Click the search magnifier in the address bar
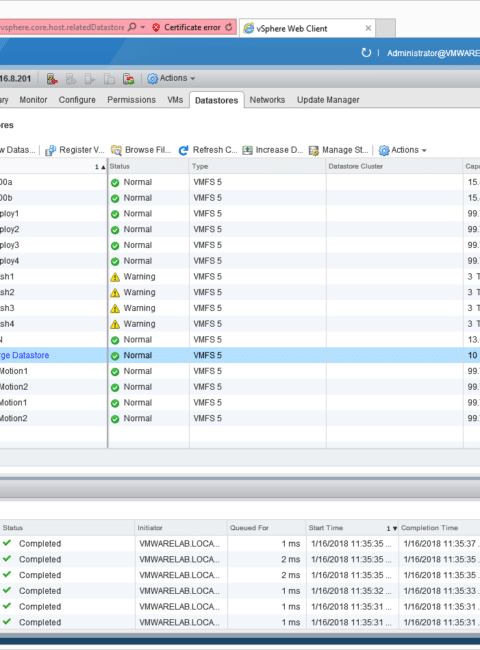Screen dimensions: 480x650 pyautogui.click(x=132, y=27)
